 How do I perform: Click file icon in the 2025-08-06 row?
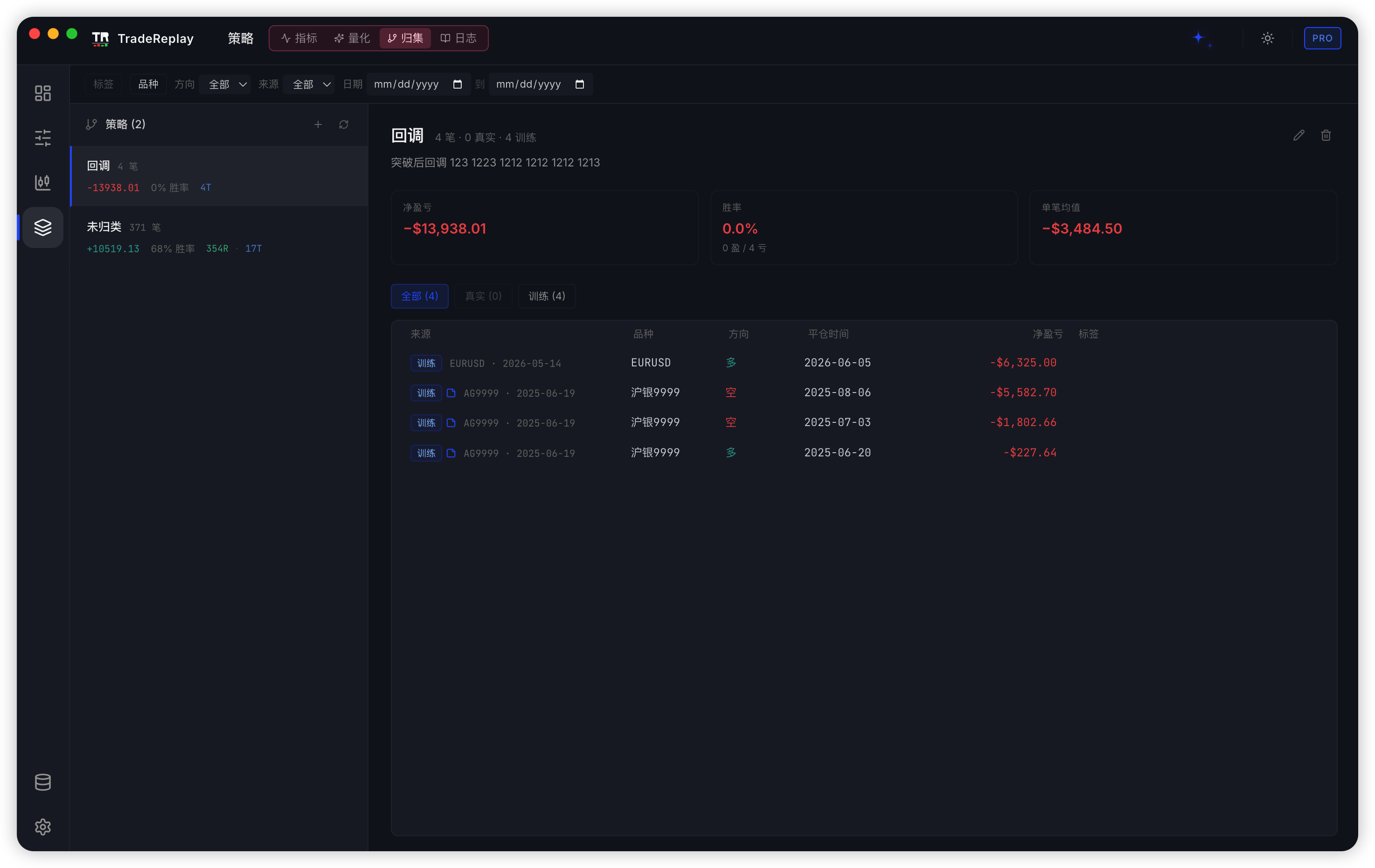[x=451, y=393]
